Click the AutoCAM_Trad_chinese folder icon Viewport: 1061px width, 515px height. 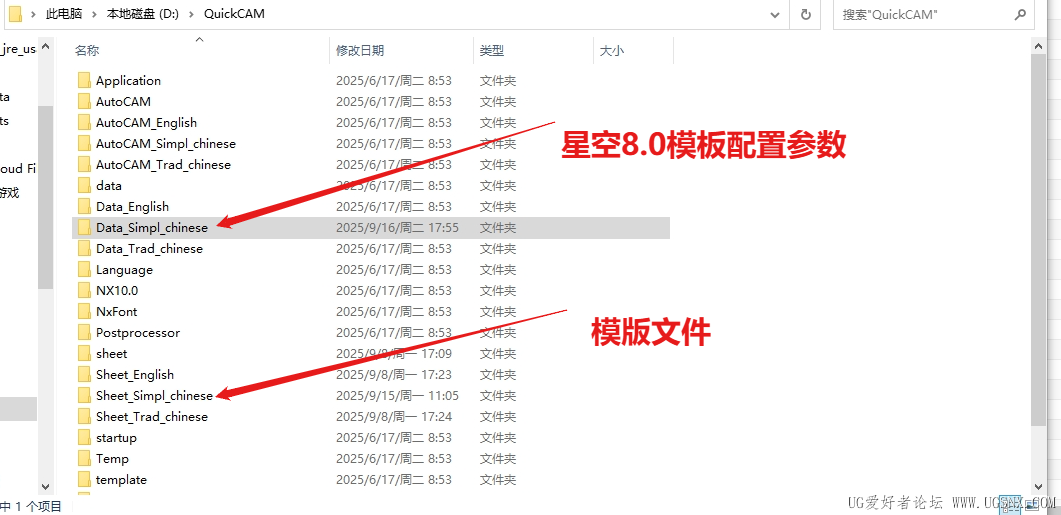coord(84,164)
